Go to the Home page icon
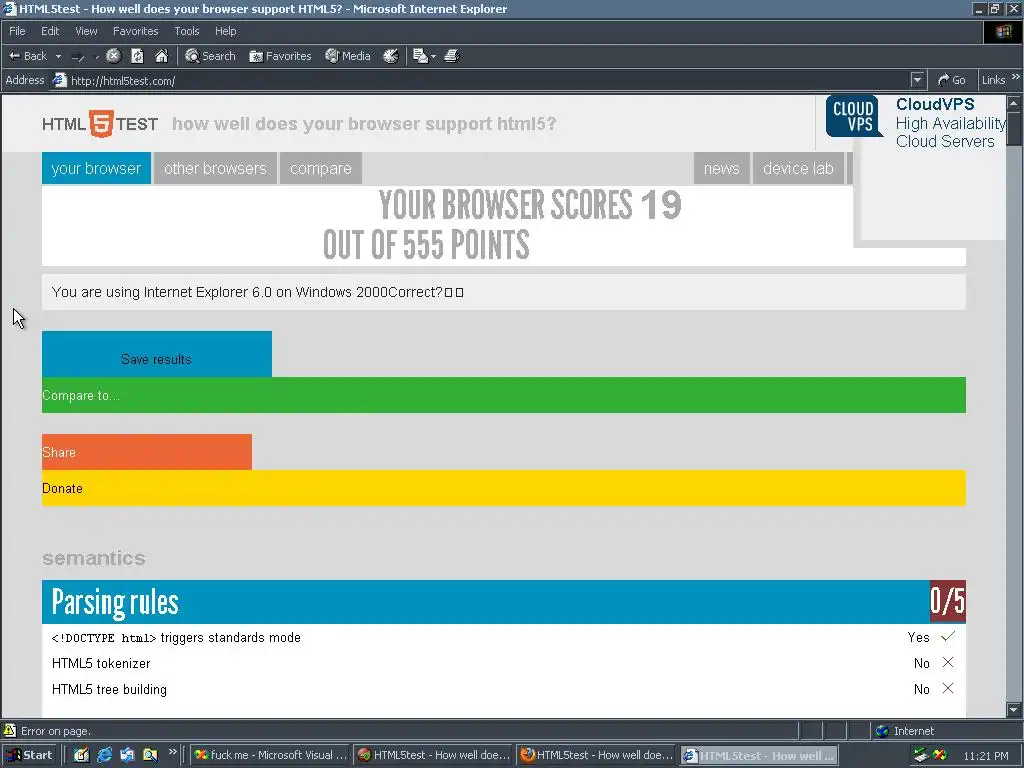This screenshot has height=768, width=1024. 161,56
